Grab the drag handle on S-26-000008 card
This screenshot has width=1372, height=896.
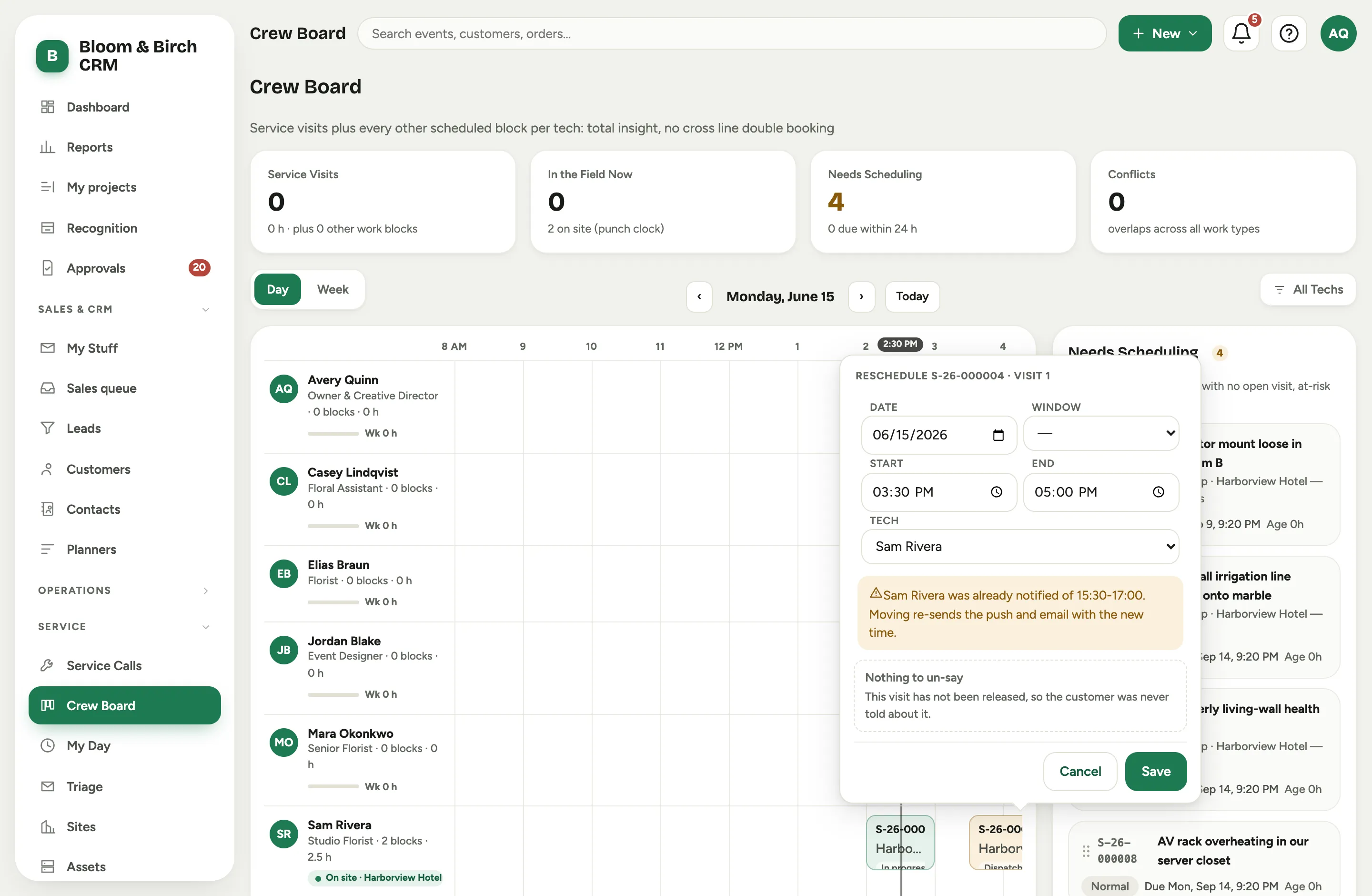click(1086, 851)
